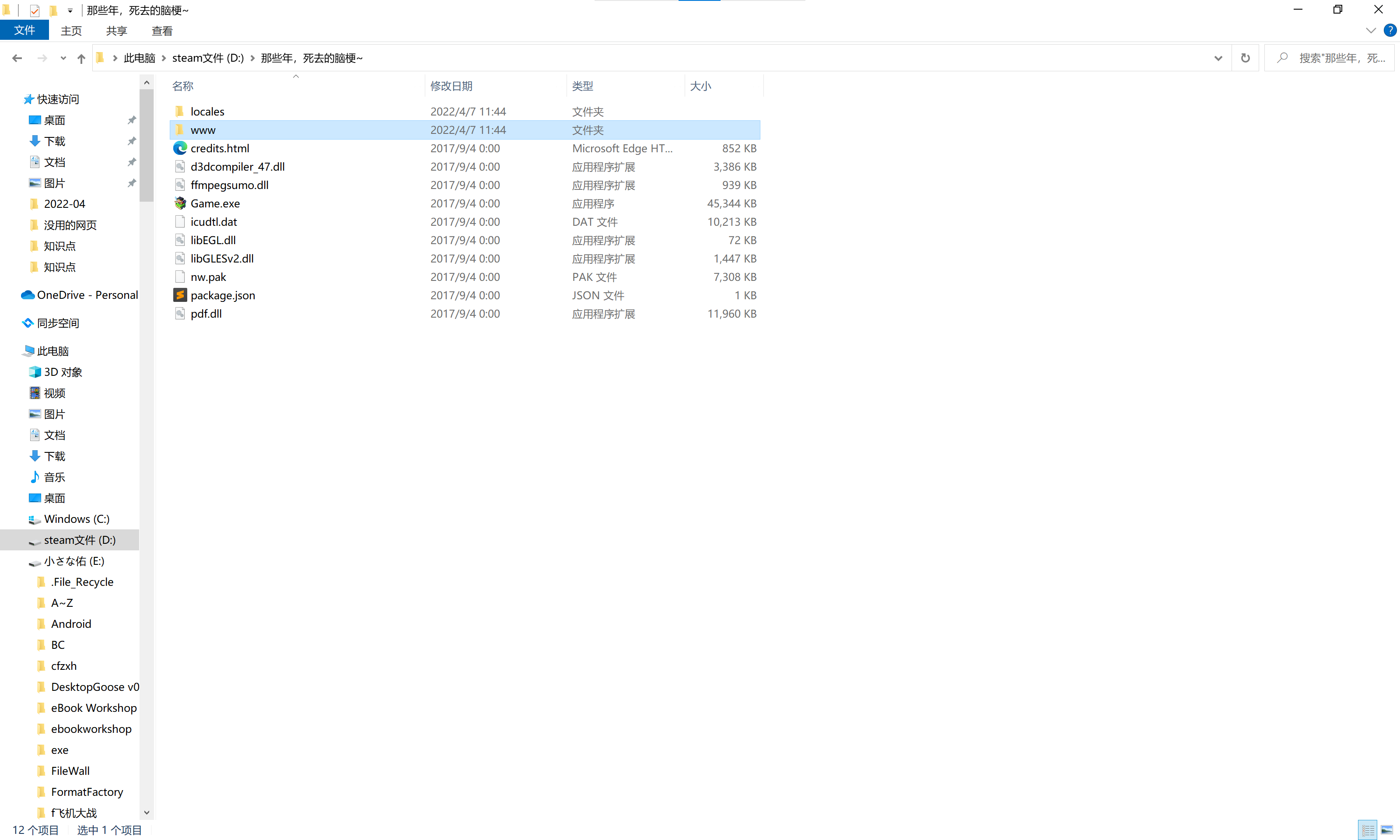The width and height of the screenshot is (1400, 840).
Task: Open FormatFactory folder in sidebar
Action: point(80,792)
